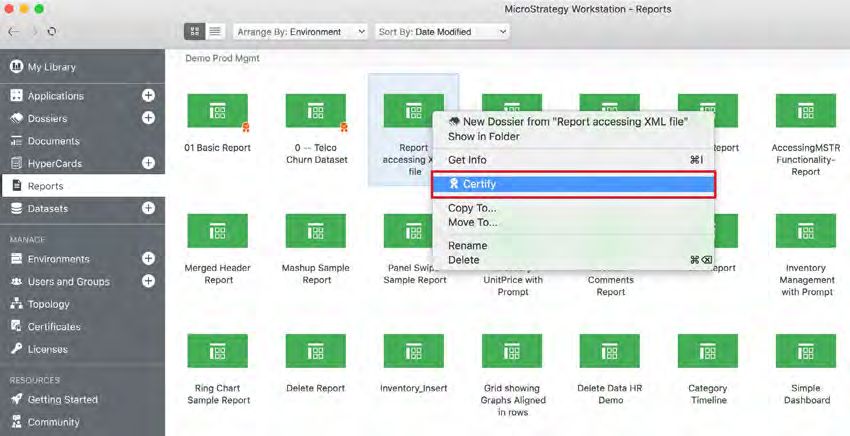
Task: Click the forward navigation arrow
Action: tap(35, 31)
